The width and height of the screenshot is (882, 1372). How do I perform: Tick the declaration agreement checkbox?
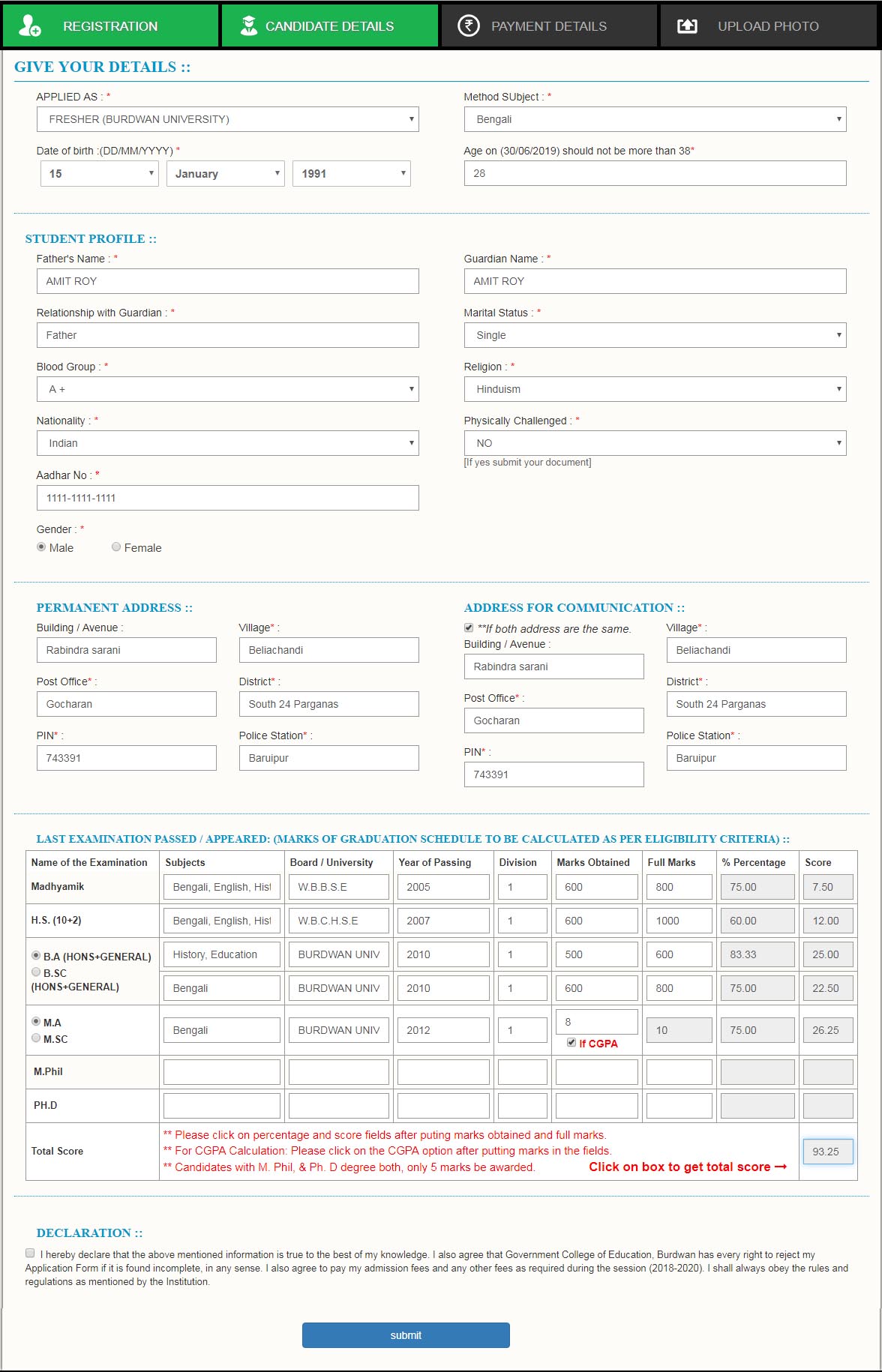[30, 1253]
